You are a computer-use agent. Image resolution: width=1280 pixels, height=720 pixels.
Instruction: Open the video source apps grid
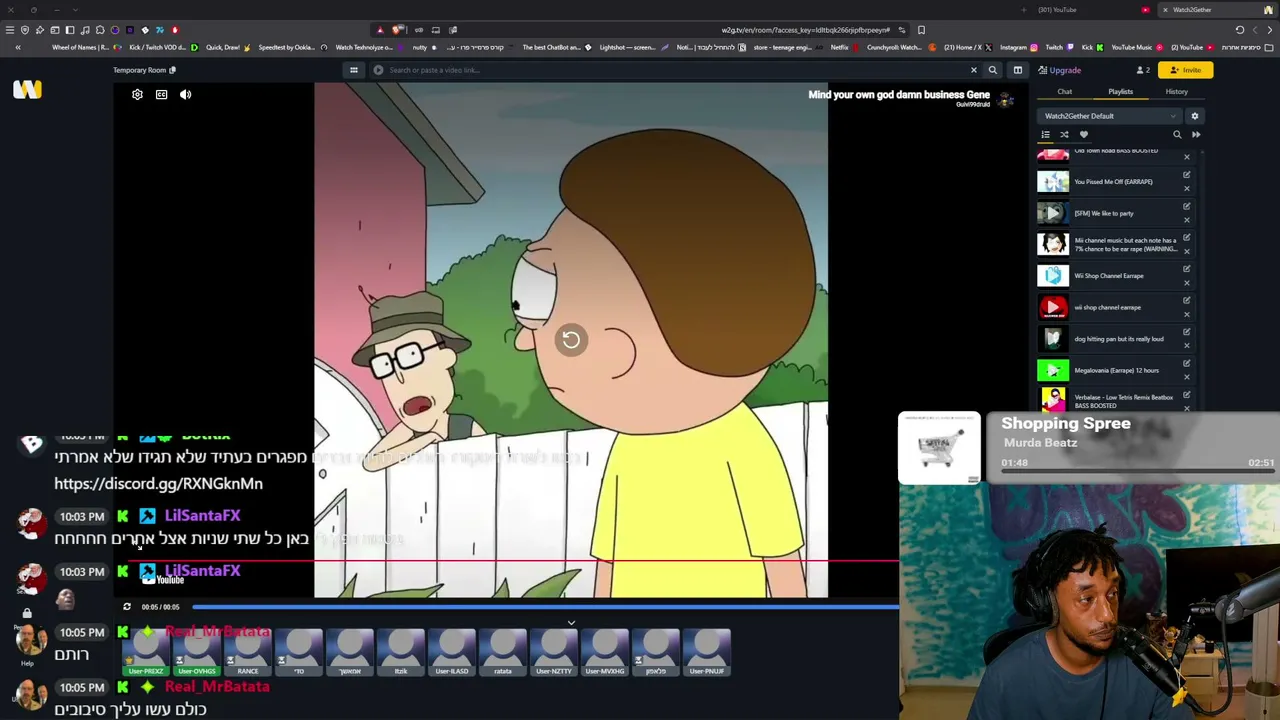coord(353,70)
